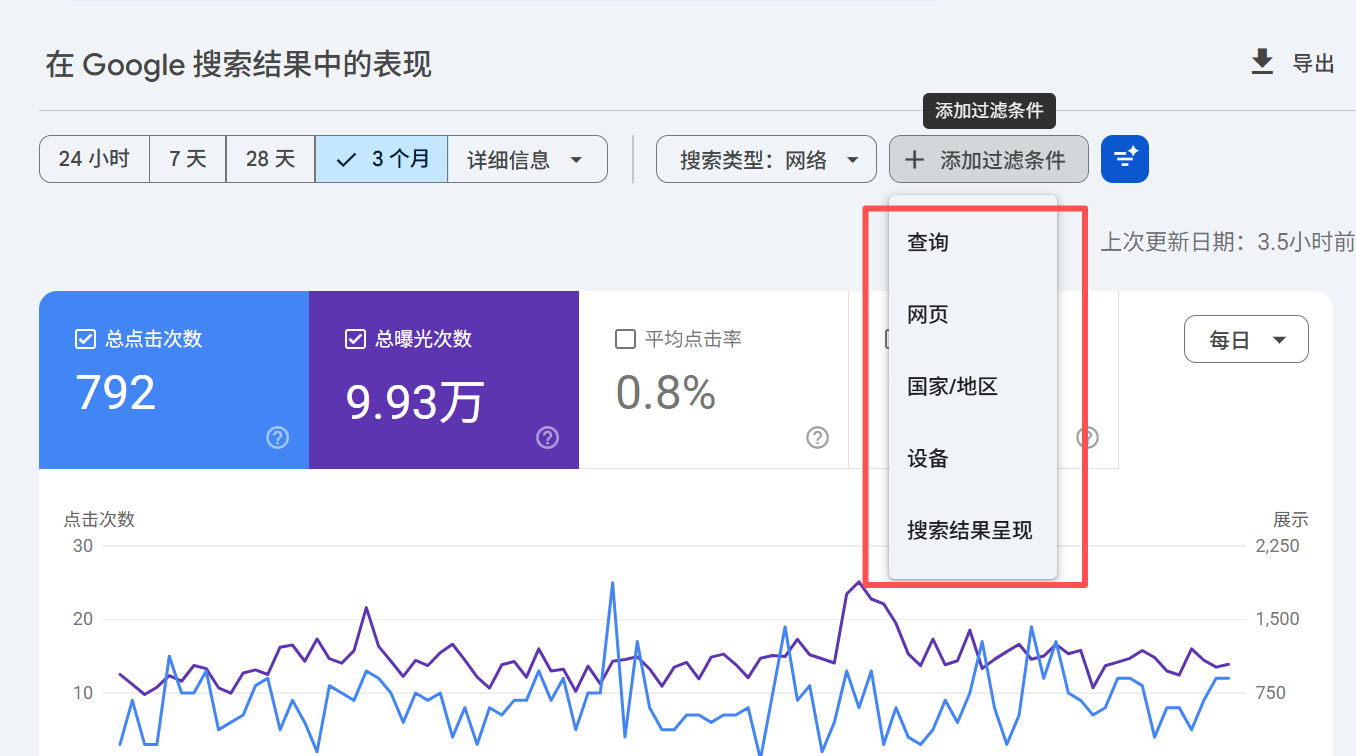Image resolution: width=1356 pixels, height=756 pixels.
Task: Toggle the 总曝光次数 checkbox
Action: tap(355, 339)
